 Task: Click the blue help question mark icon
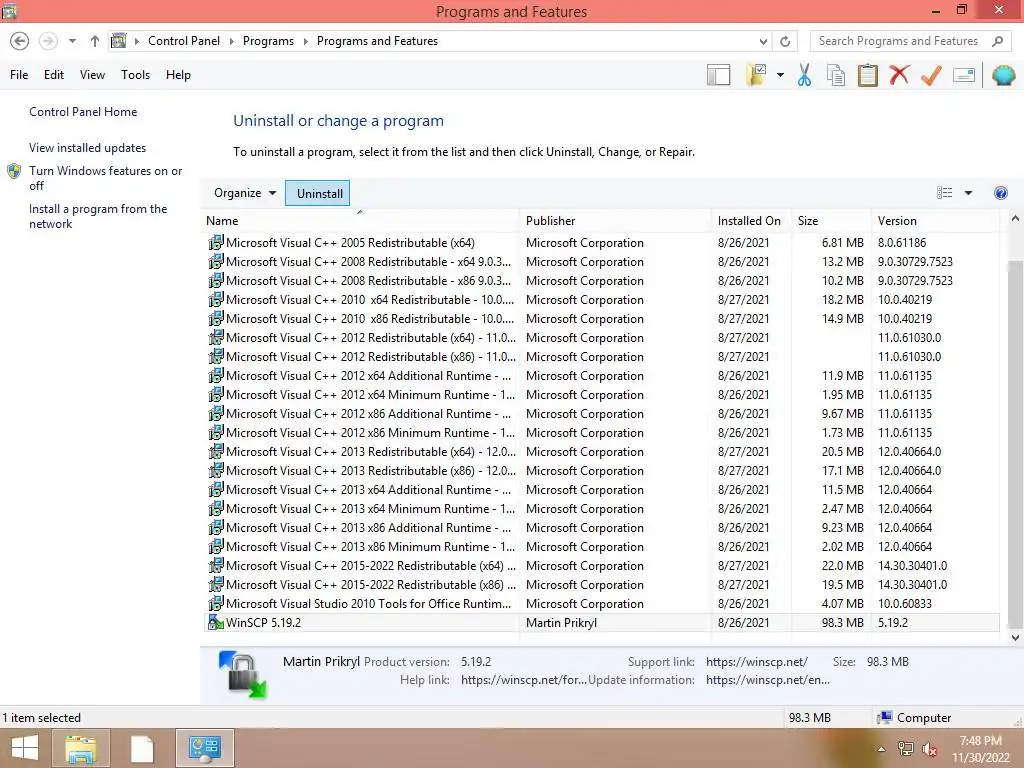click(x=1000, y=193)
